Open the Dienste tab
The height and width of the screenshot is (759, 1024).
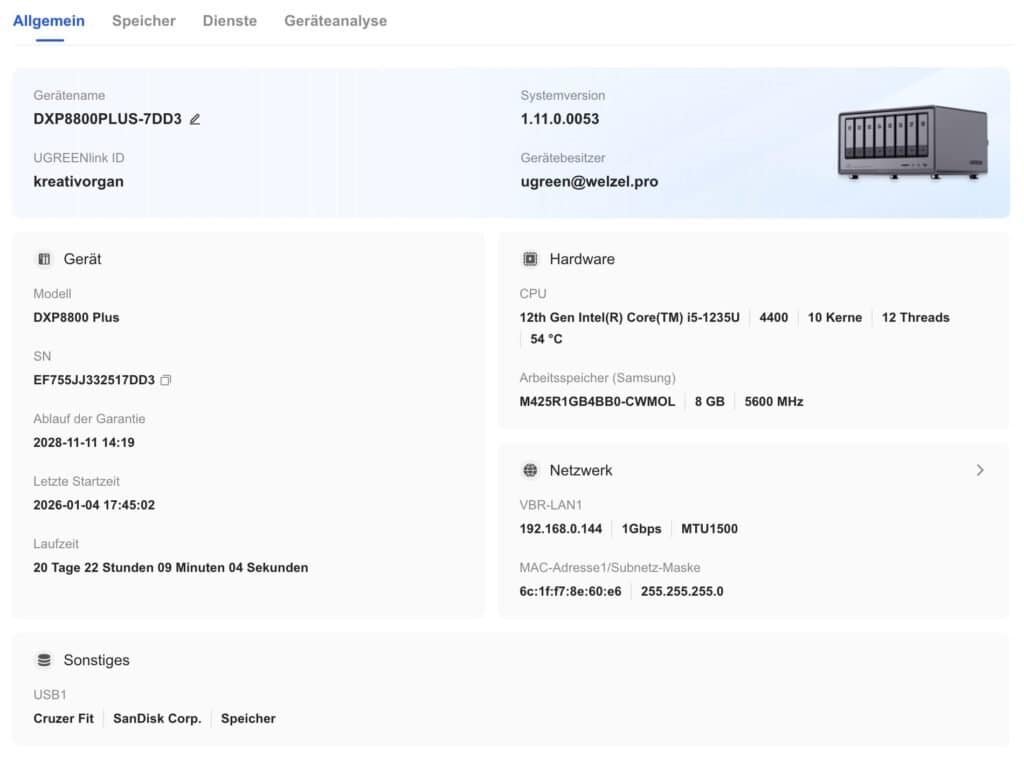pyautogui.click(x=229, y=21)
